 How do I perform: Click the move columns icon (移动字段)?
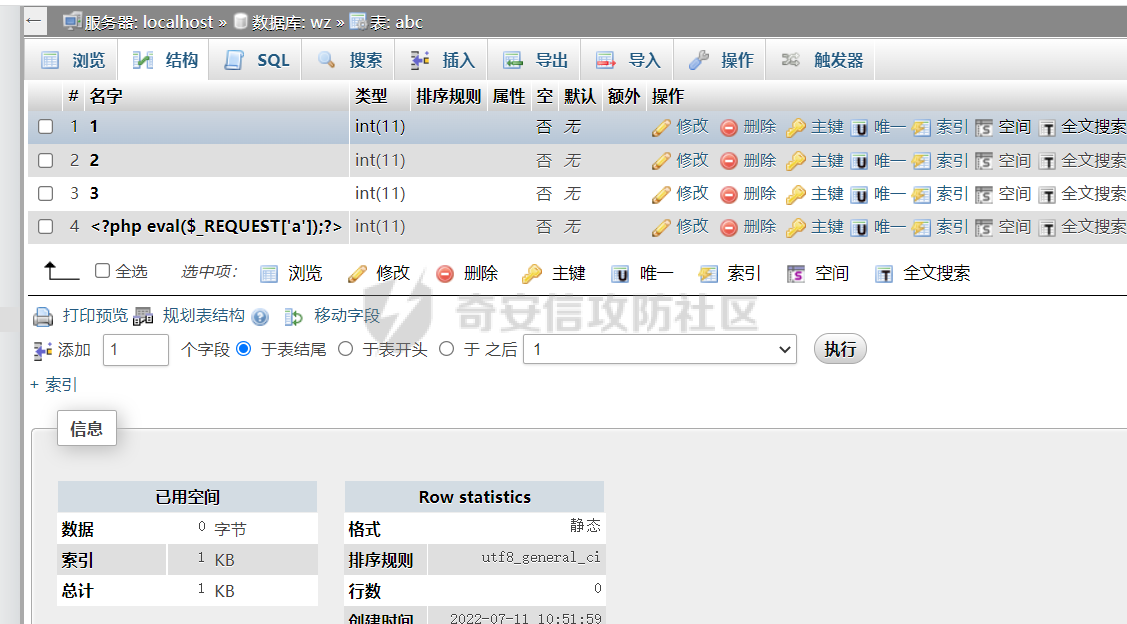tap(294, 317)
